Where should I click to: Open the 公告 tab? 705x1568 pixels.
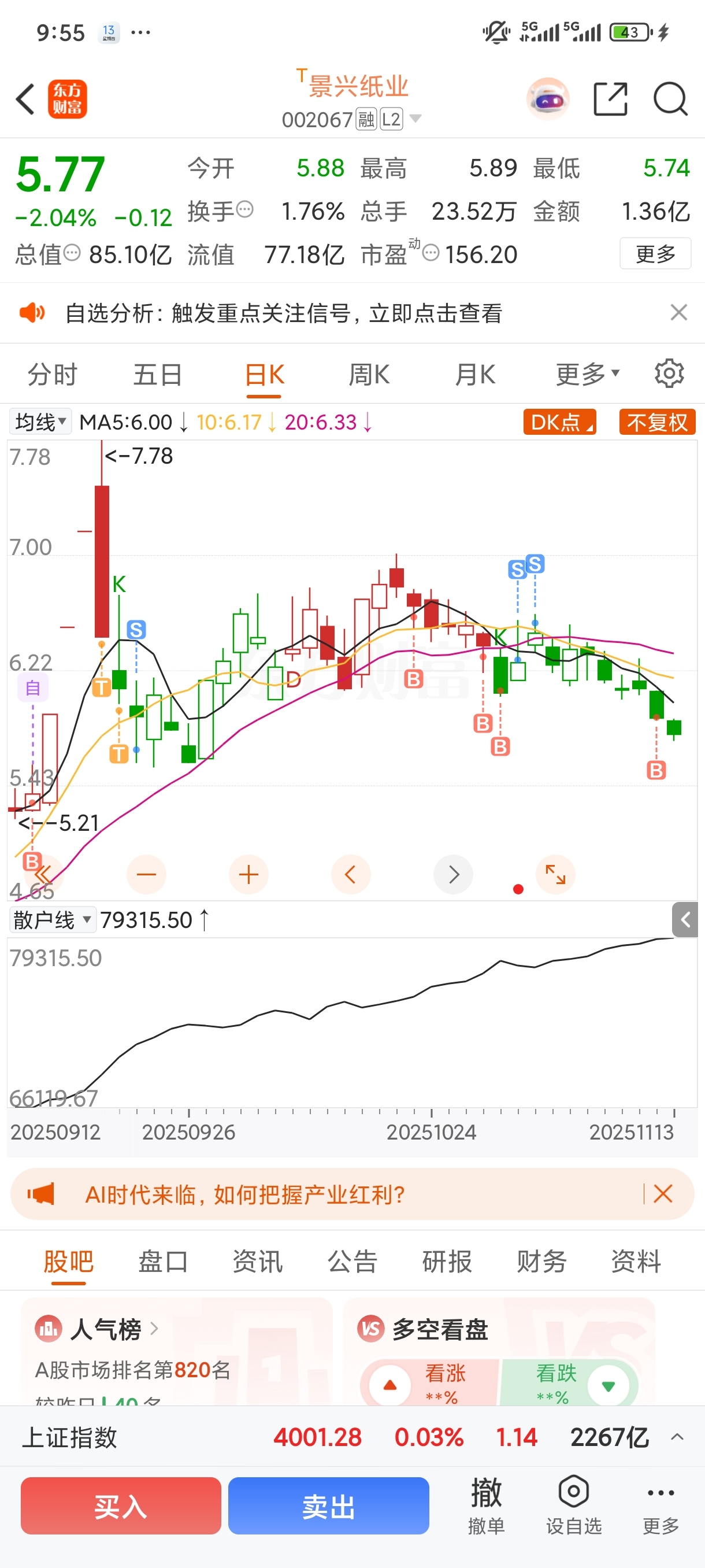coord(352,1261)
